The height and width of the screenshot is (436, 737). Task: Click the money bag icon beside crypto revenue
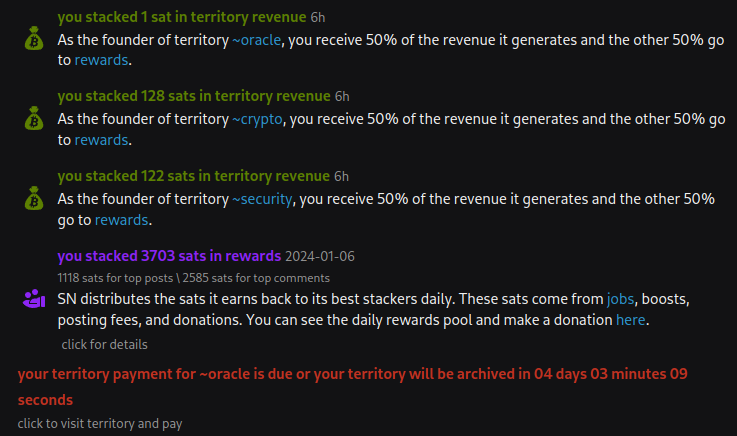click(x=34, y=119)
